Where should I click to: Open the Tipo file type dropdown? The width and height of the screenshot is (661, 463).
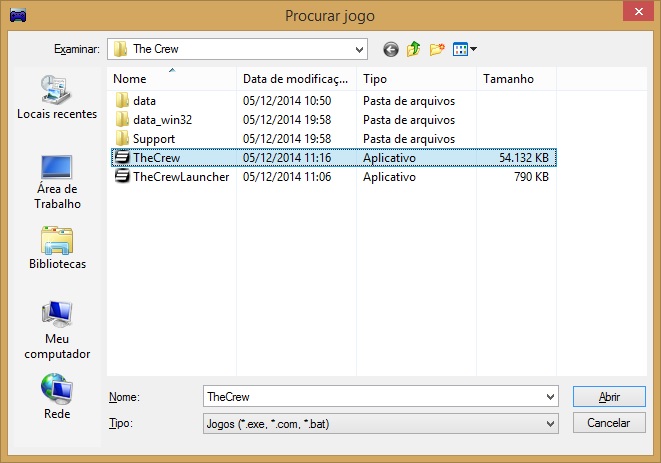coord(381,423)
